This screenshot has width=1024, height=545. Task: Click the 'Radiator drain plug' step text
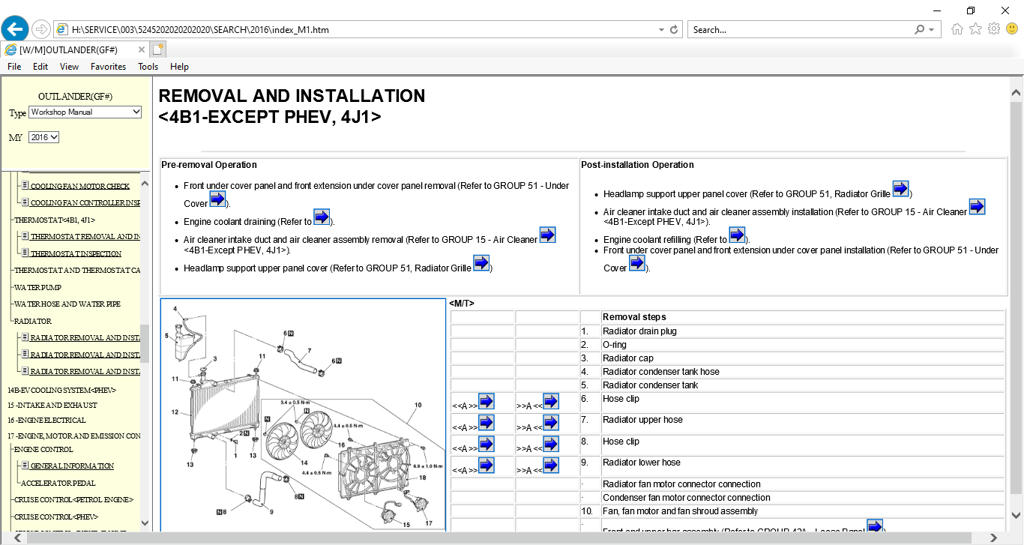point(639,331)
